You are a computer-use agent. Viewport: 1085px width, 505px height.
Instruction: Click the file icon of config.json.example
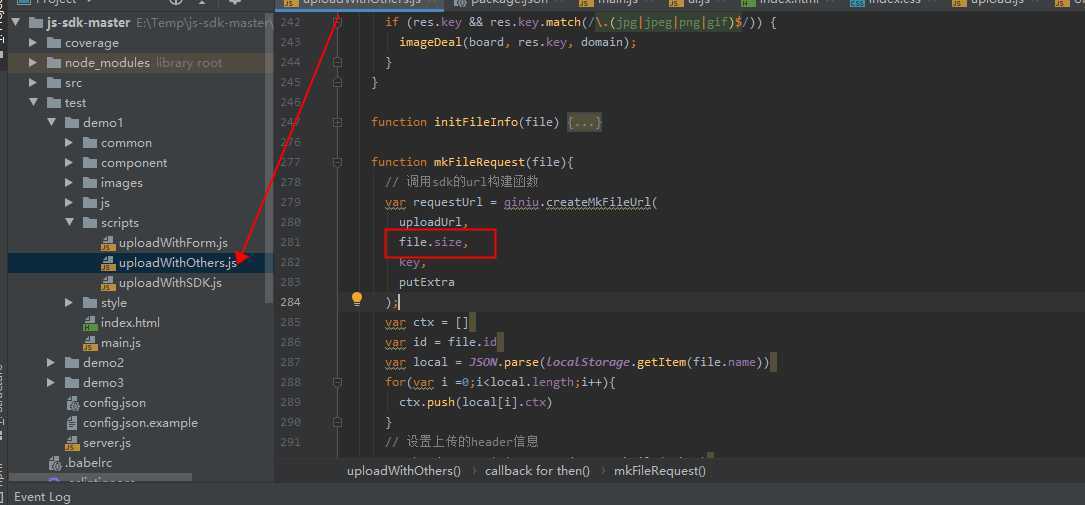[72, 423]
